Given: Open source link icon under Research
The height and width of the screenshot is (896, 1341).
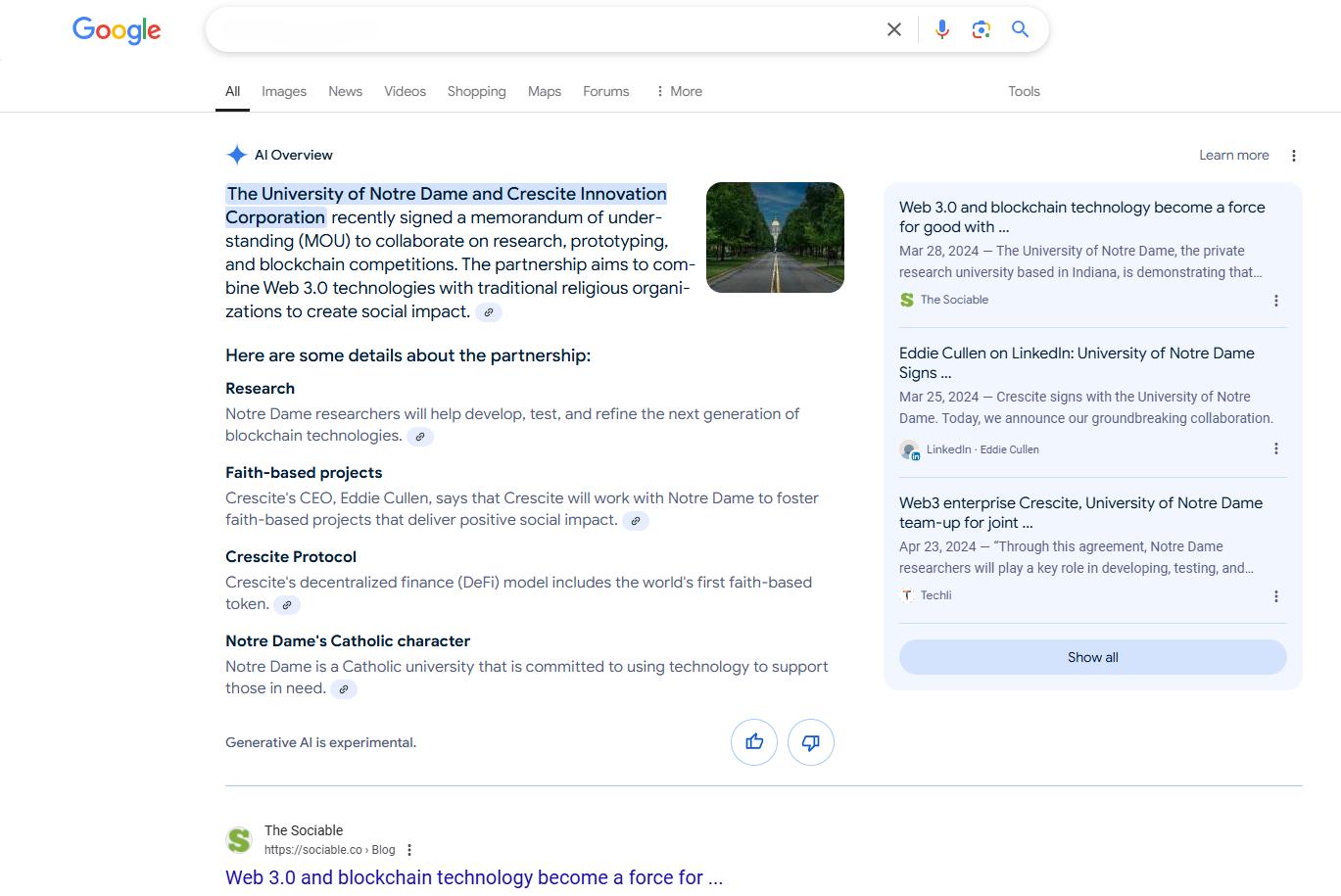Looking at the screenshot, I should point(420,437).
